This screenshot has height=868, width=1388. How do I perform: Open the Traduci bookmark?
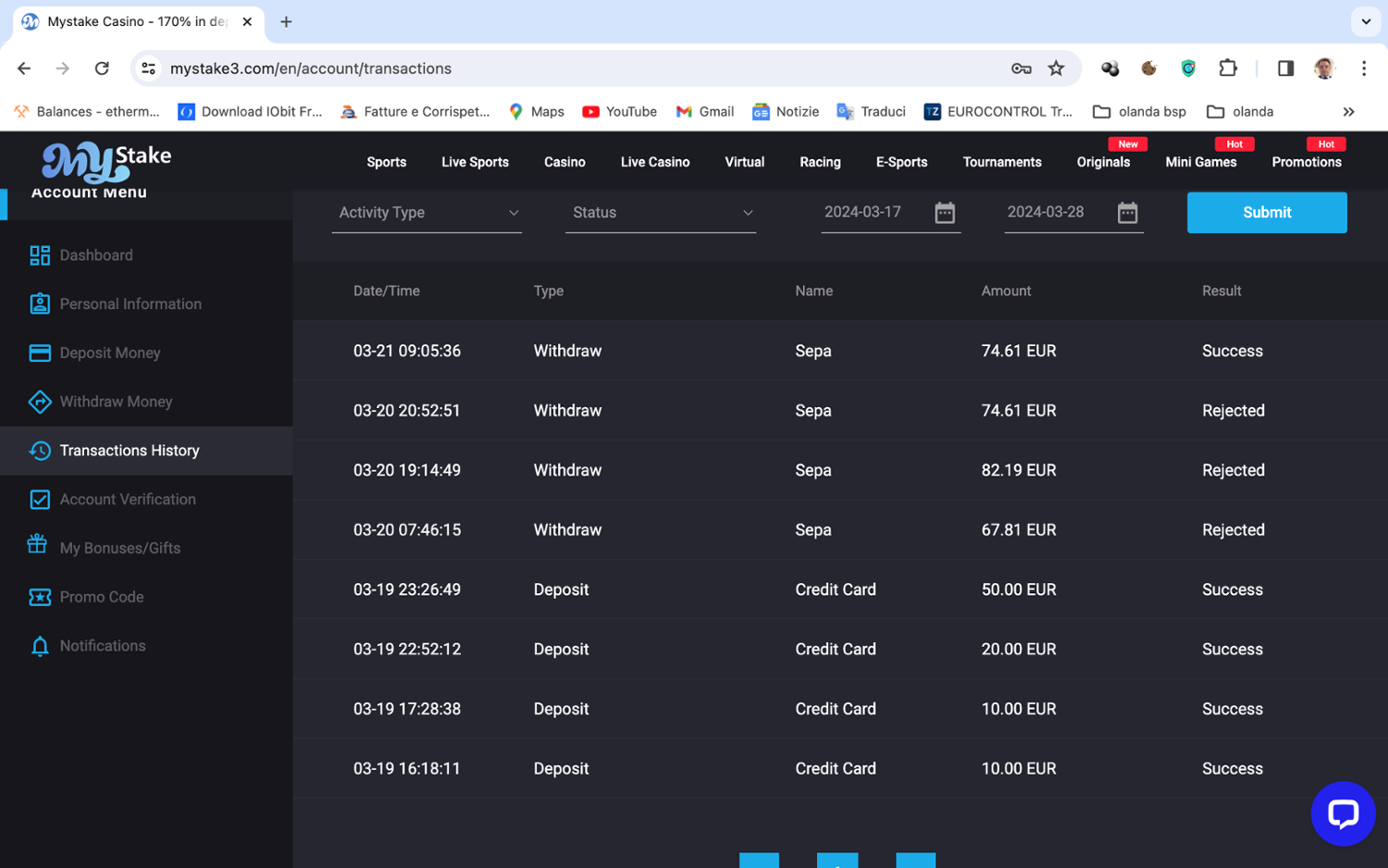pos(871,112)
